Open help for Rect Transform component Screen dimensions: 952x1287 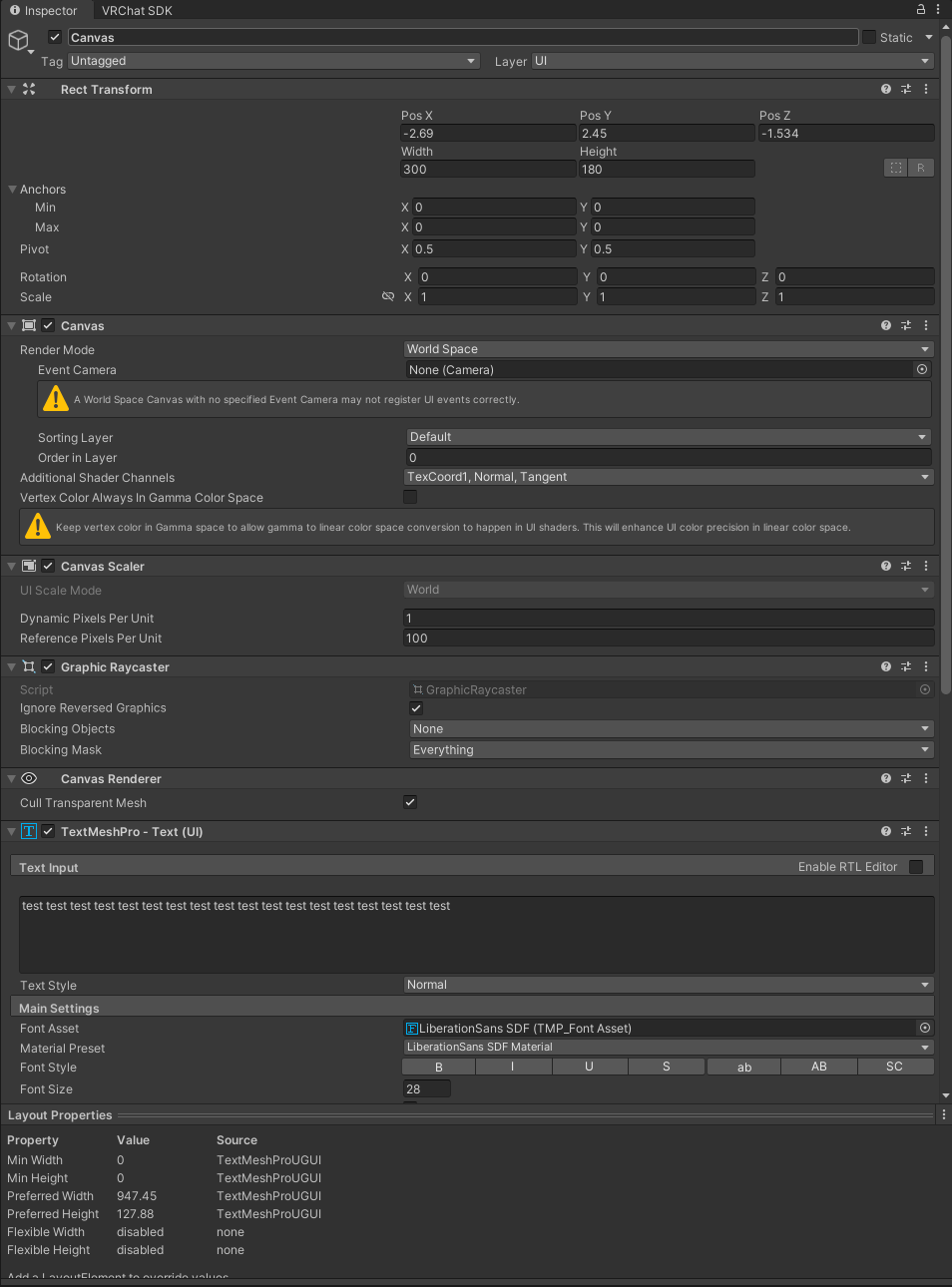885,89
